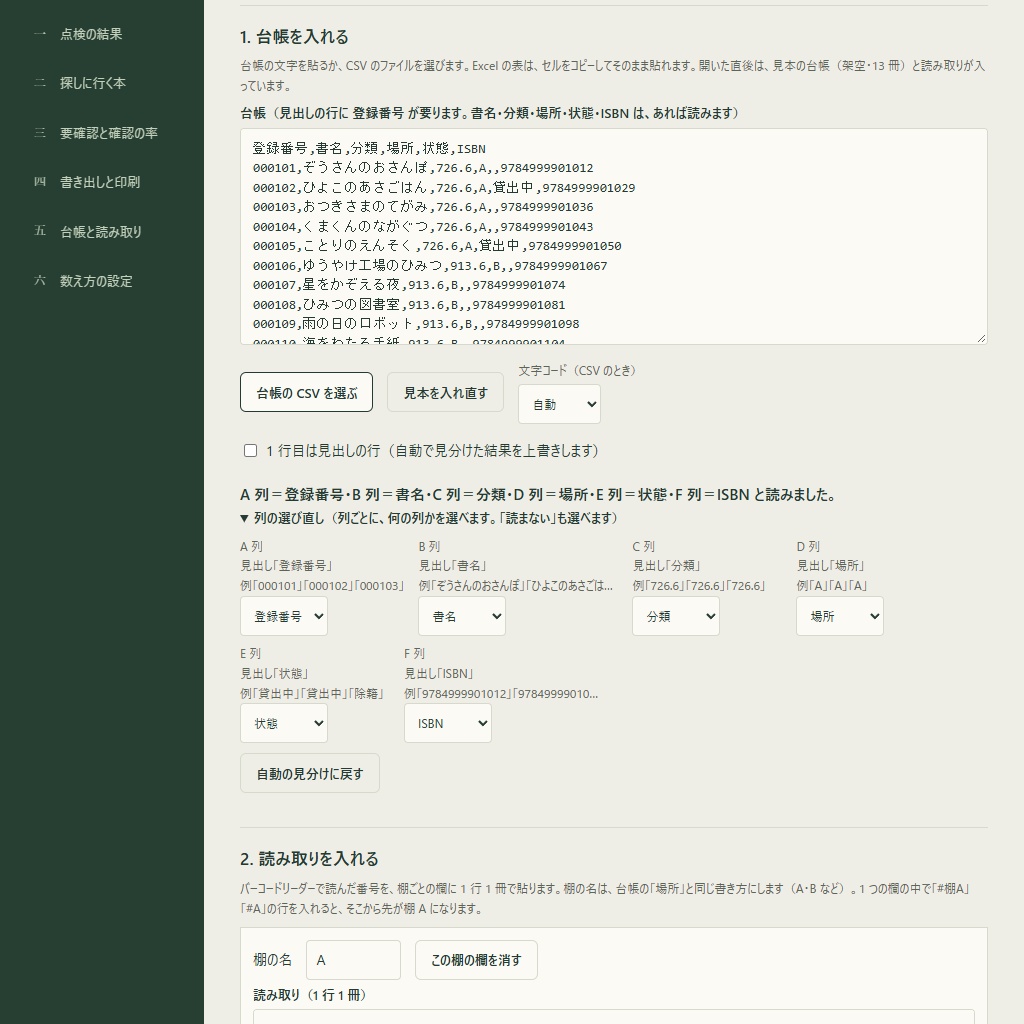Open the C 列 dropdown showing 分類
Image resolution: width=1024 pixels, height=1024 pixels.
pos(676,616)
